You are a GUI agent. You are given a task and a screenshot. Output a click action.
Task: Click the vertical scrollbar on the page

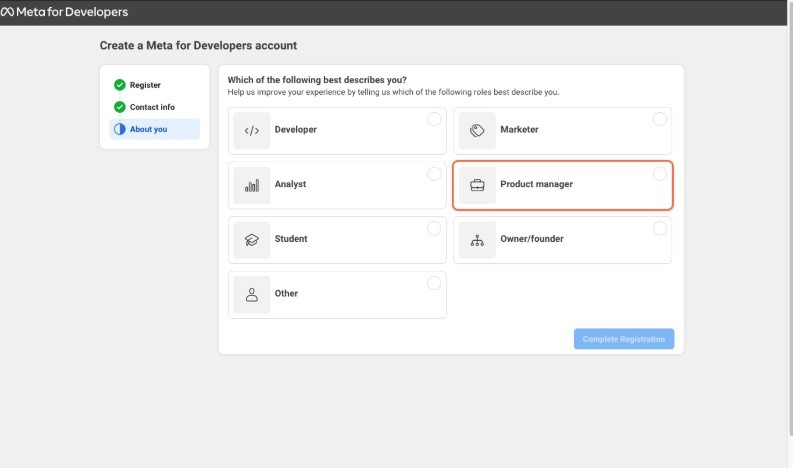click(790, 218)
